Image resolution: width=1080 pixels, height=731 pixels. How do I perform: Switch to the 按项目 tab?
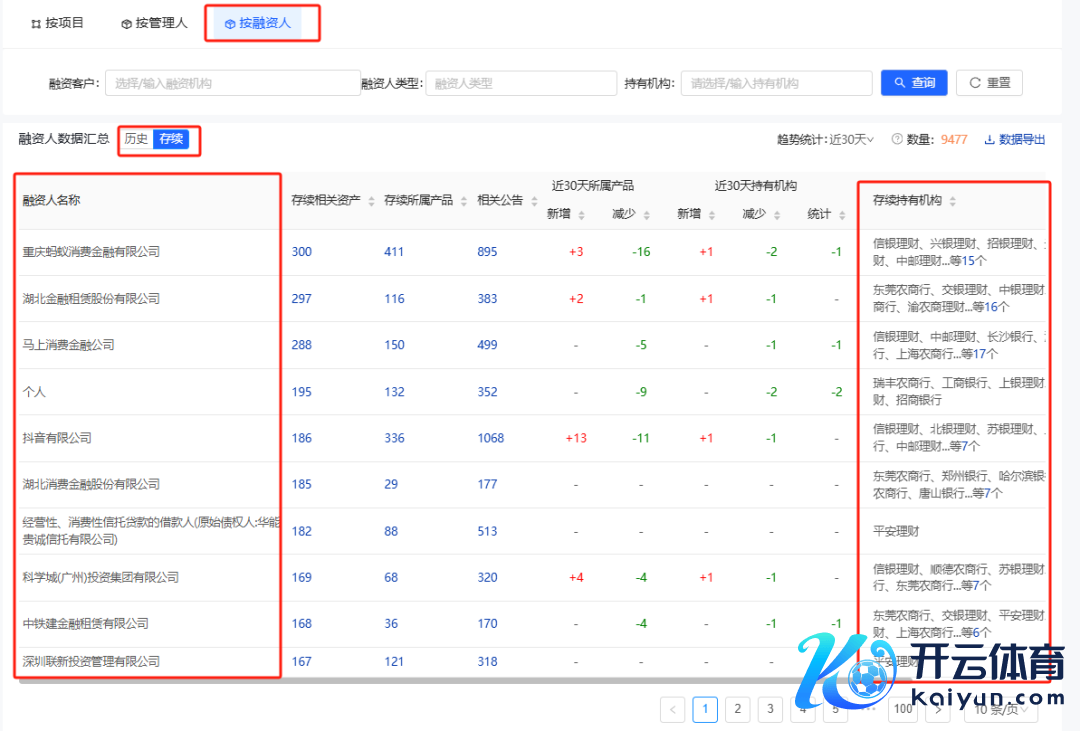click(58, 23)
